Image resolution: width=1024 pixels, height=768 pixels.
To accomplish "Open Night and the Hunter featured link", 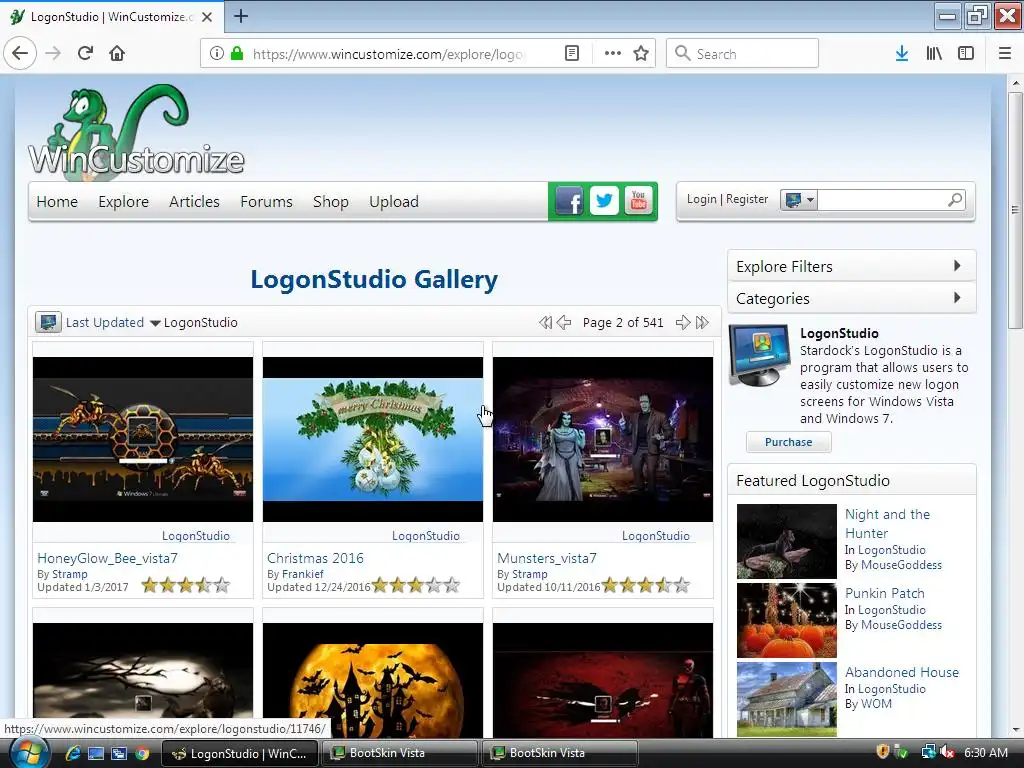I will point(887,524).
